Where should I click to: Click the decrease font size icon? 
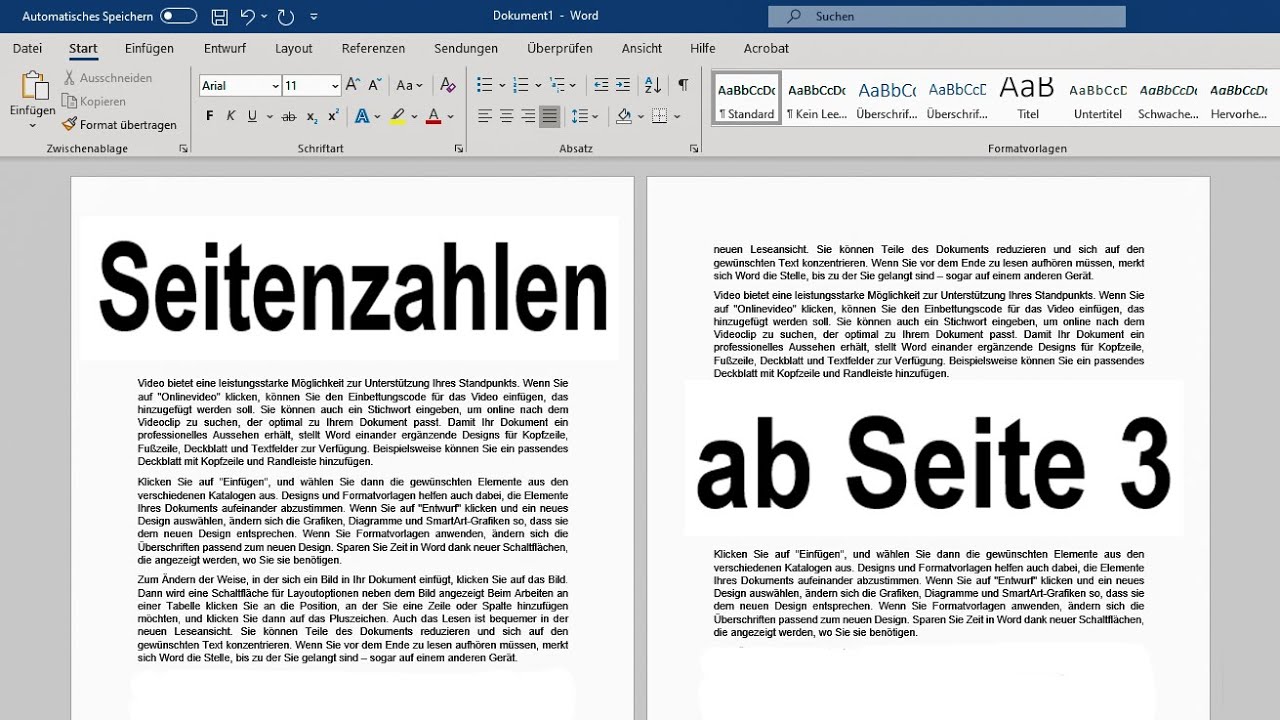point(375,86)
